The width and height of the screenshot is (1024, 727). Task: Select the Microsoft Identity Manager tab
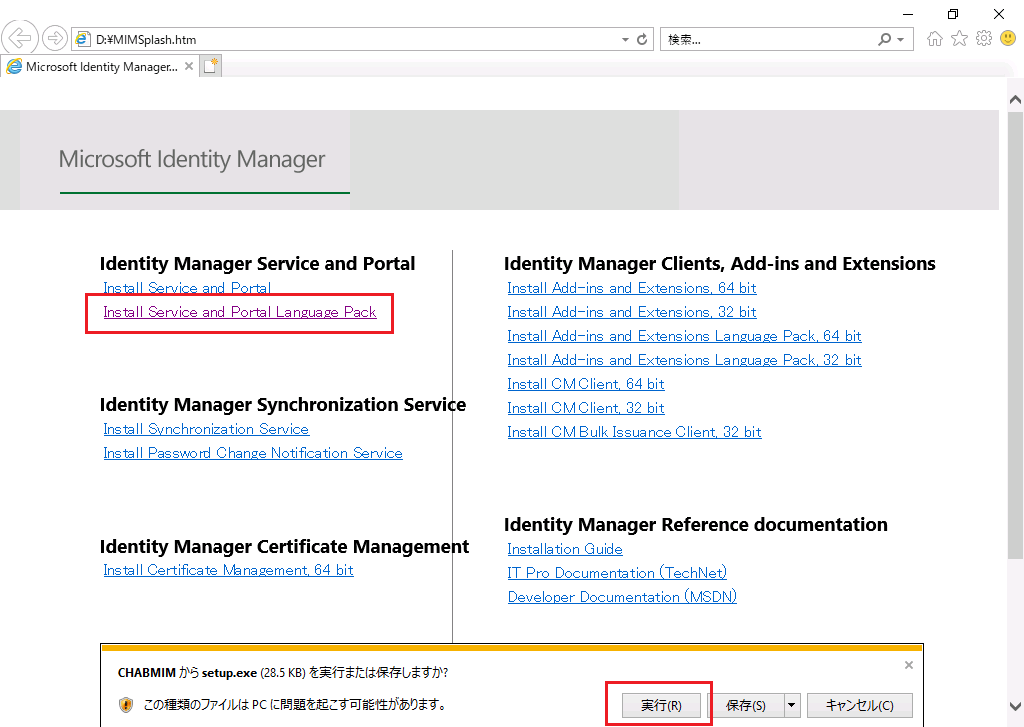pyautogui.click(x=101, y=66)
